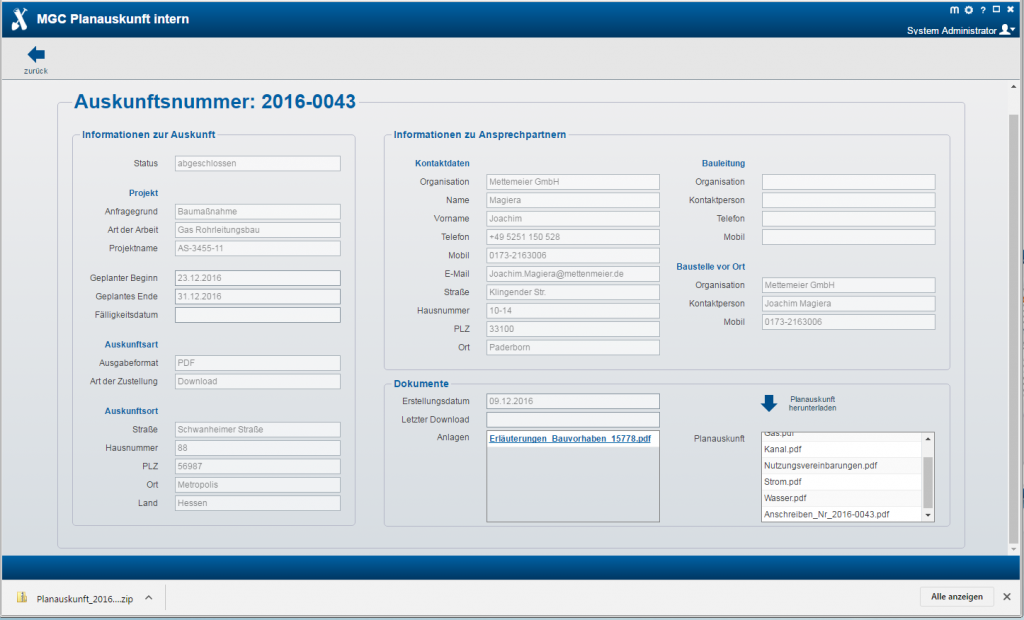1024x620 pixels.
Task: Click the Fälligkeitsdatum input field
Action: point(257,315)
